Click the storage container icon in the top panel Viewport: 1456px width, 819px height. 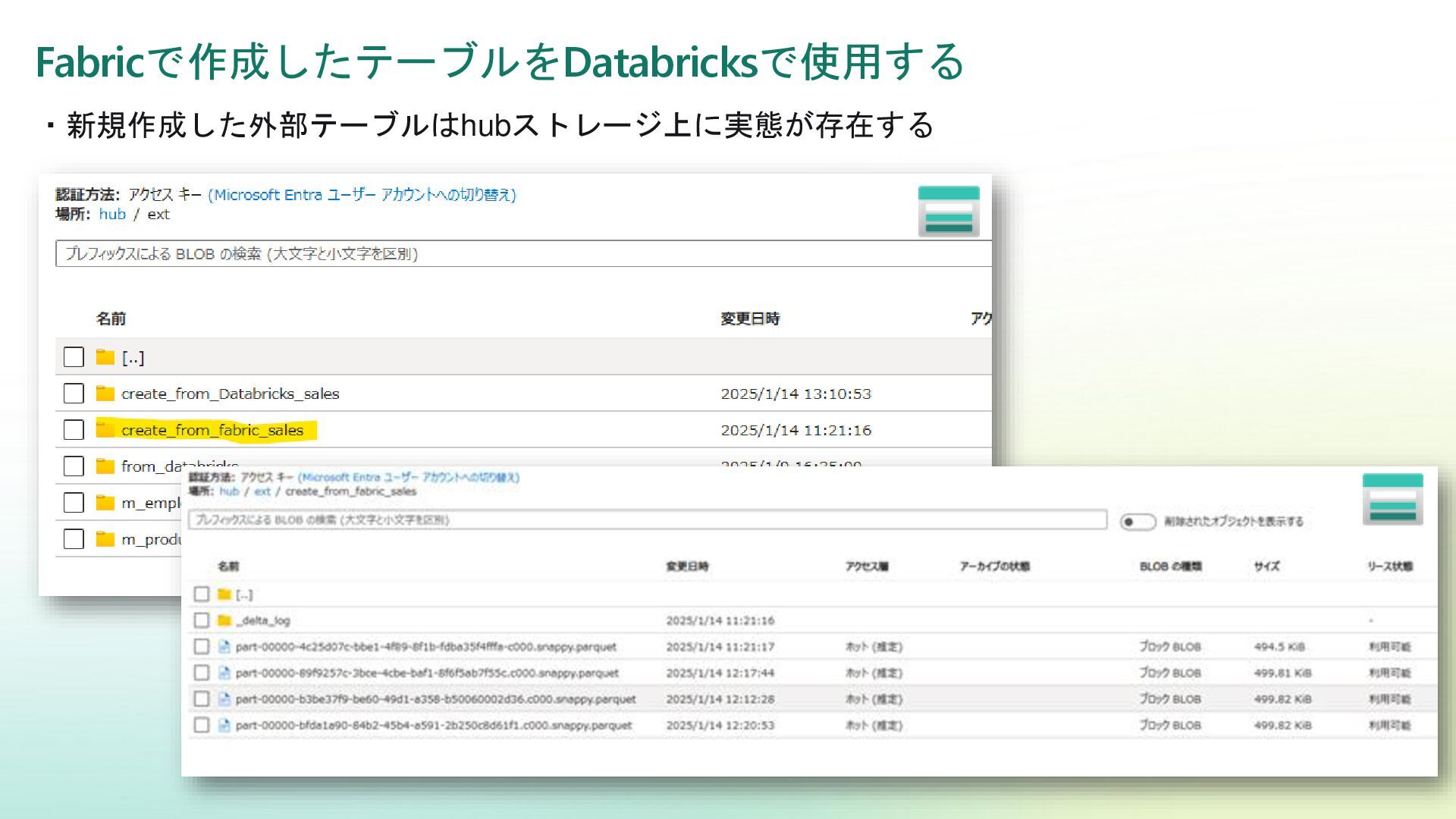(948, 211)
